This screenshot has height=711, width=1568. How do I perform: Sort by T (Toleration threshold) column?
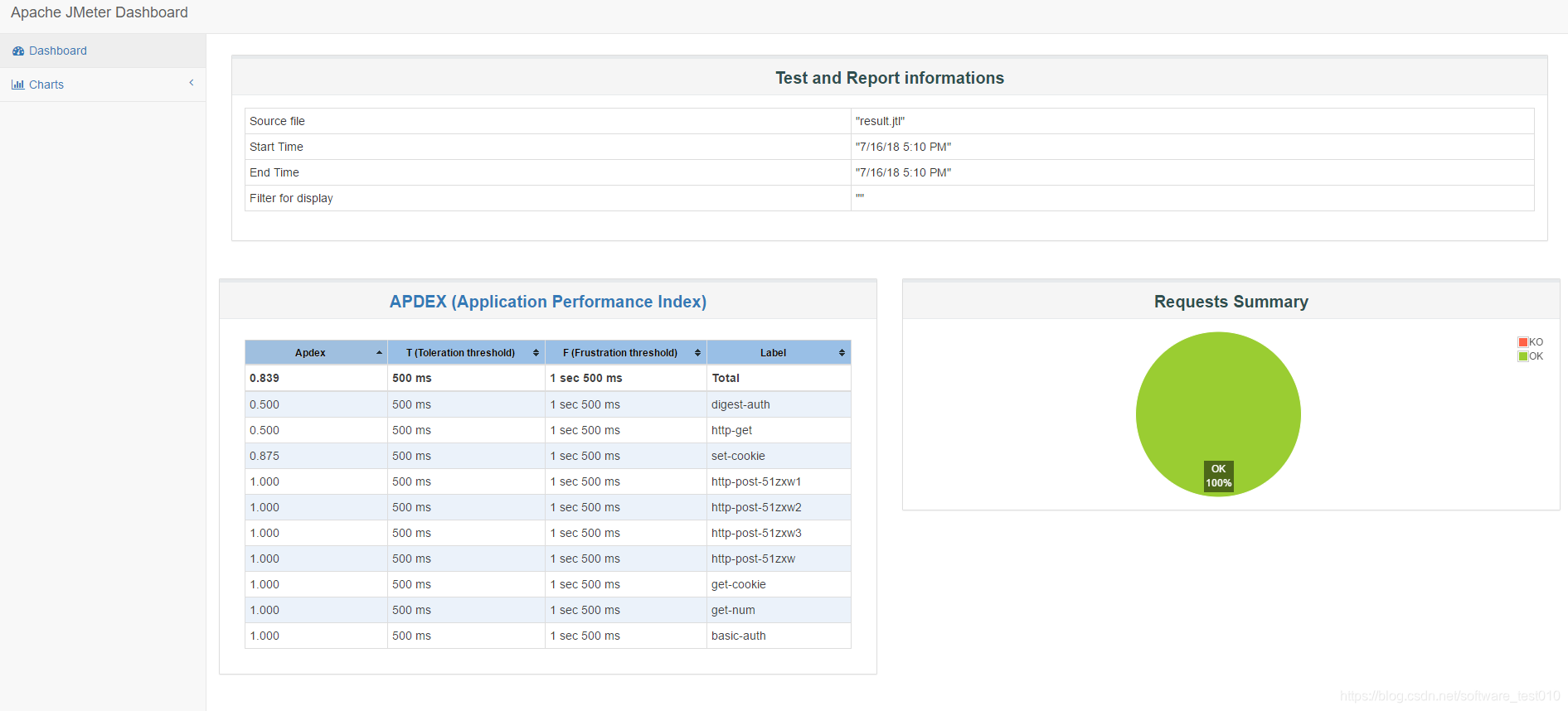(x=466, y=352)
